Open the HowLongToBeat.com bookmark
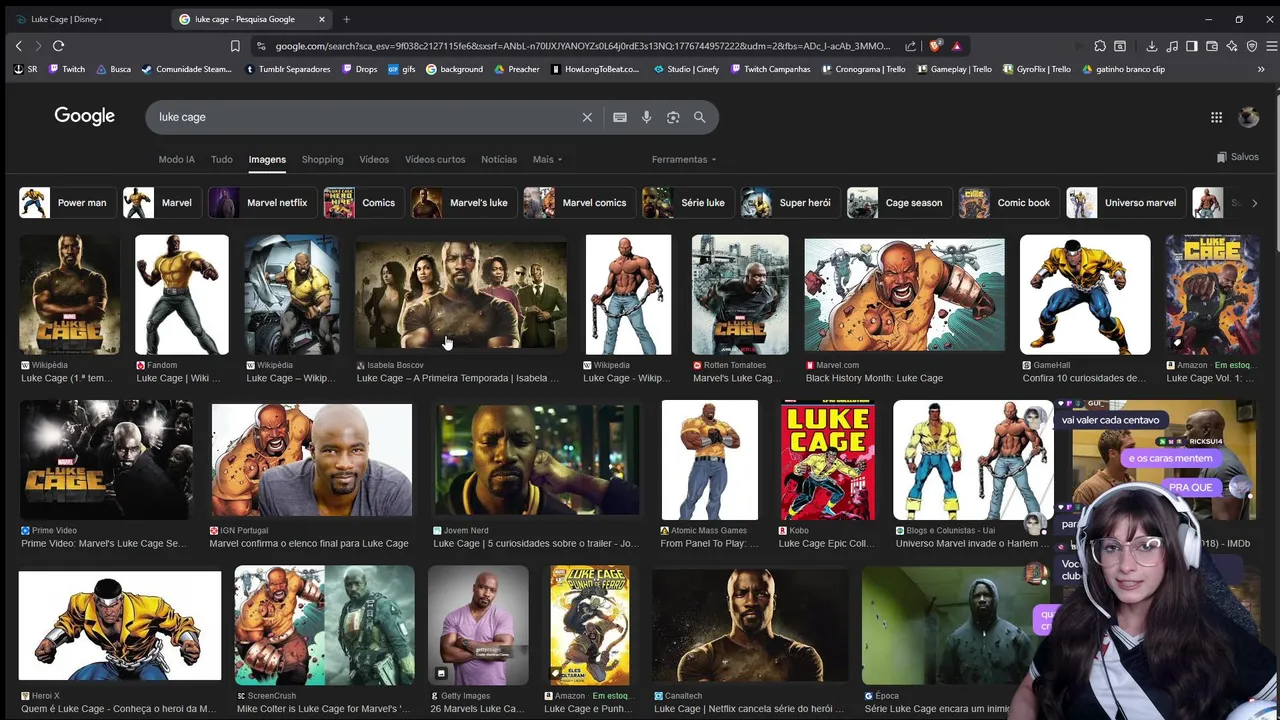This screenshot has width=1280, height=720. tap(595, 69)
